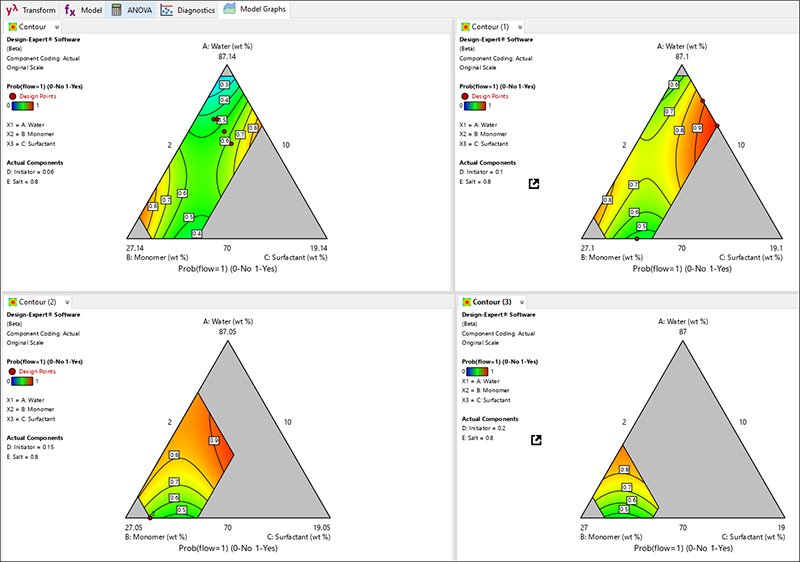This screenshot has height=562, width=800.
Task: Click the Model Graphs surface icon
Action: (x=229, y=9)
